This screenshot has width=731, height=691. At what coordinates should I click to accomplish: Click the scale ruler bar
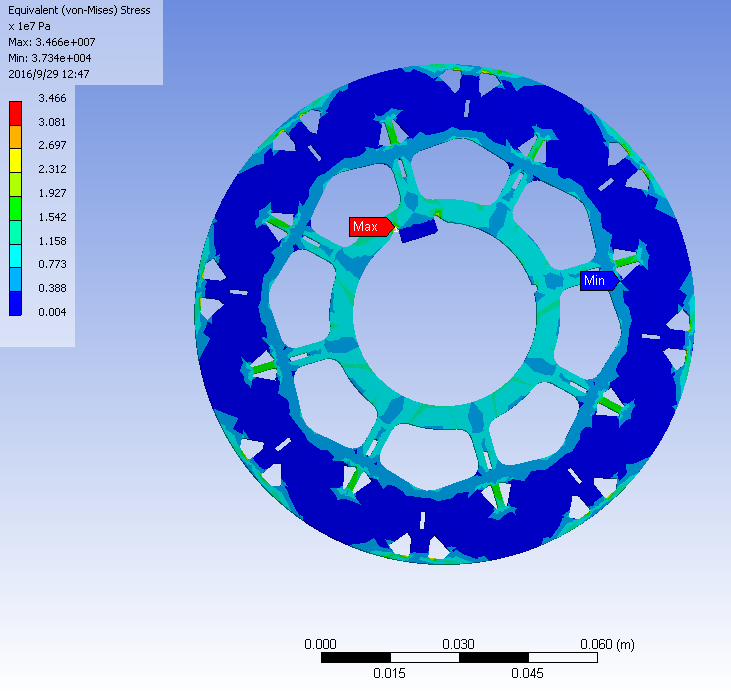coord(459,658)
